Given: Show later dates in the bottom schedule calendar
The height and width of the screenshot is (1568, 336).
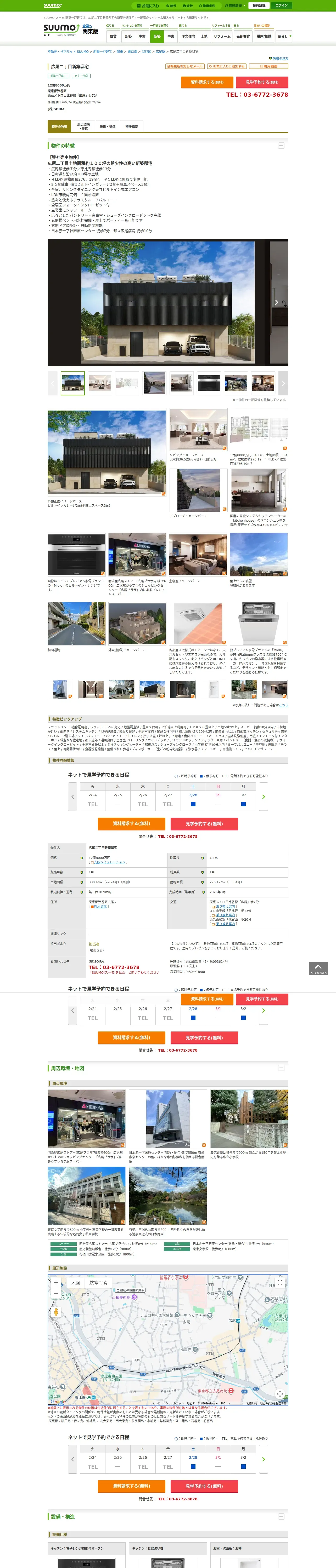Looking at the screenshot, I should 264,1459.
